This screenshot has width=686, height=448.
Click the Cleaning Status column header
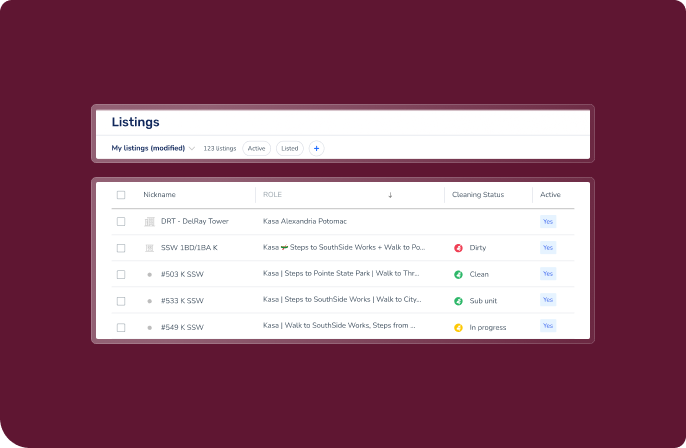pos(478,195)
